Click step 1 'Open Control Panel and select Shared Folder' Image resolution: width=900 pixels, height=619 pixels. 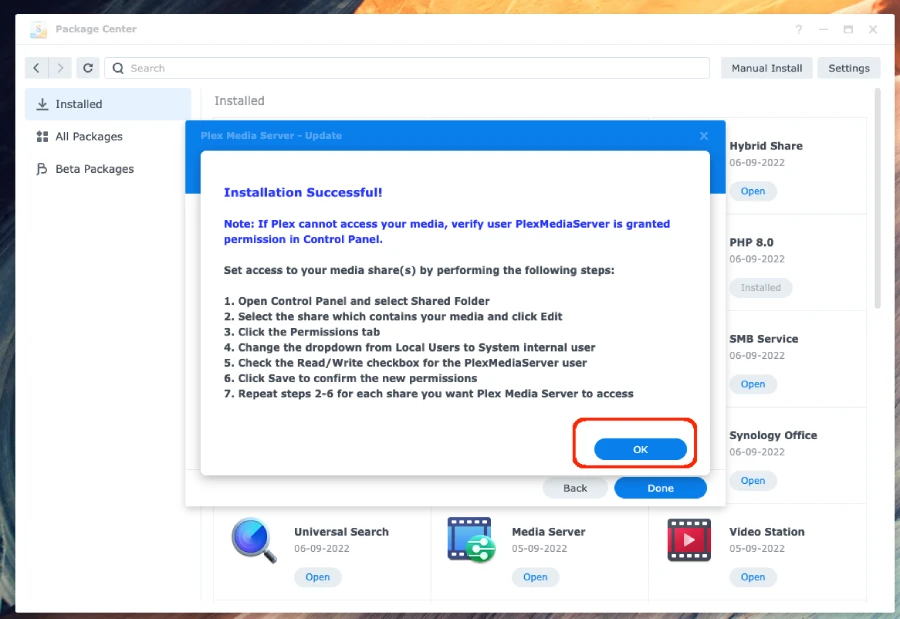pyautogui.click(x=356, y=301)
